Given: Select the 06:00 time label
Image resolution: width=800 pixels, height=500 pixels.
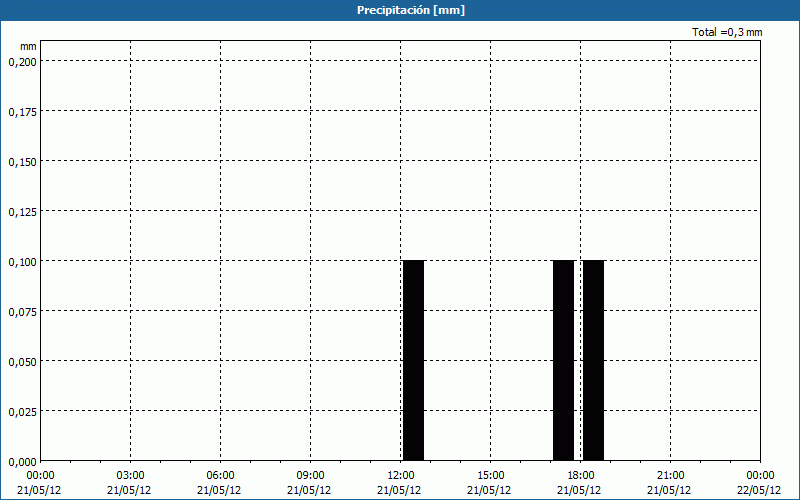Looking at the screenshot, I should [x=220, y=475].
